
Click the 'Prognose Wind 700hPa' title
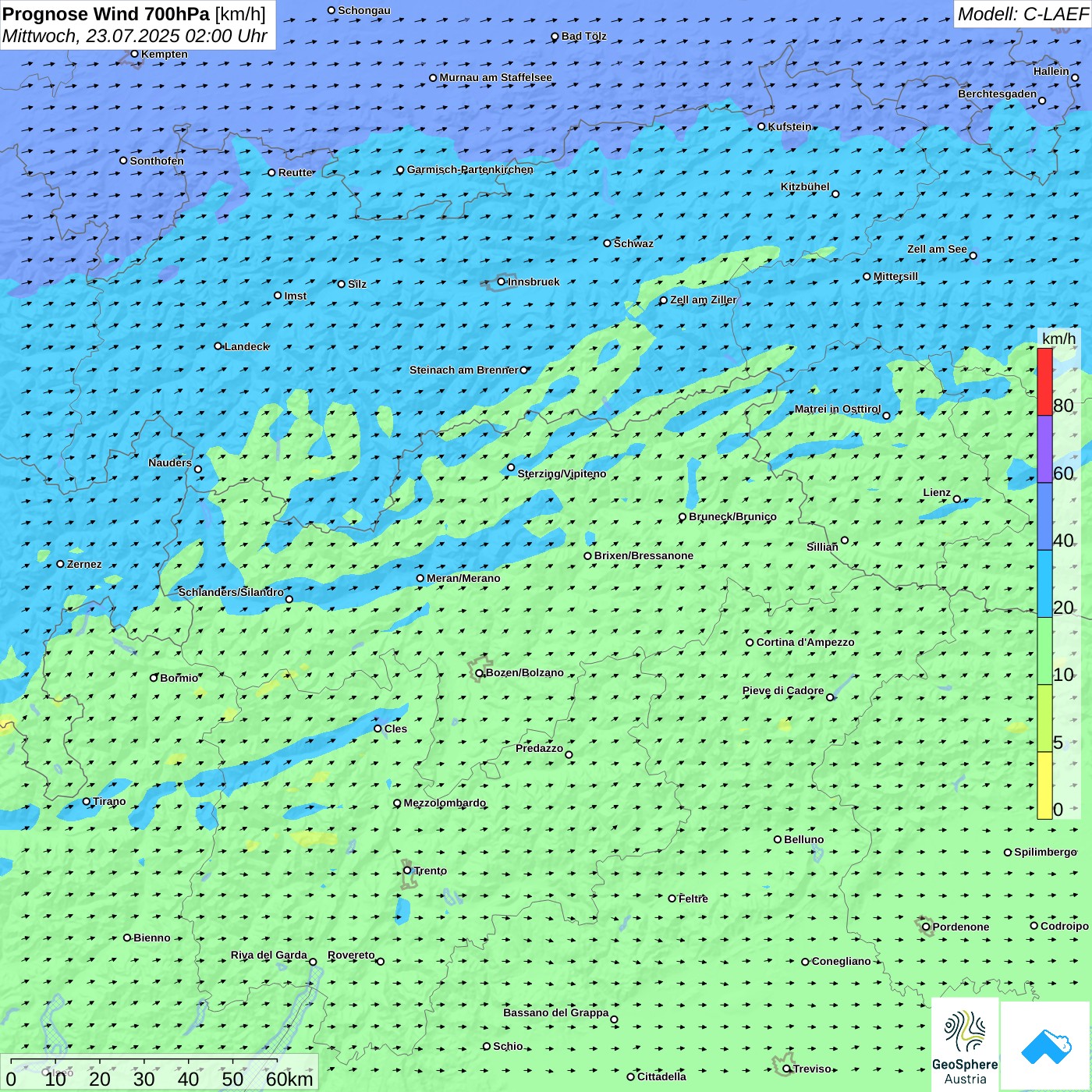pos(107,14)
